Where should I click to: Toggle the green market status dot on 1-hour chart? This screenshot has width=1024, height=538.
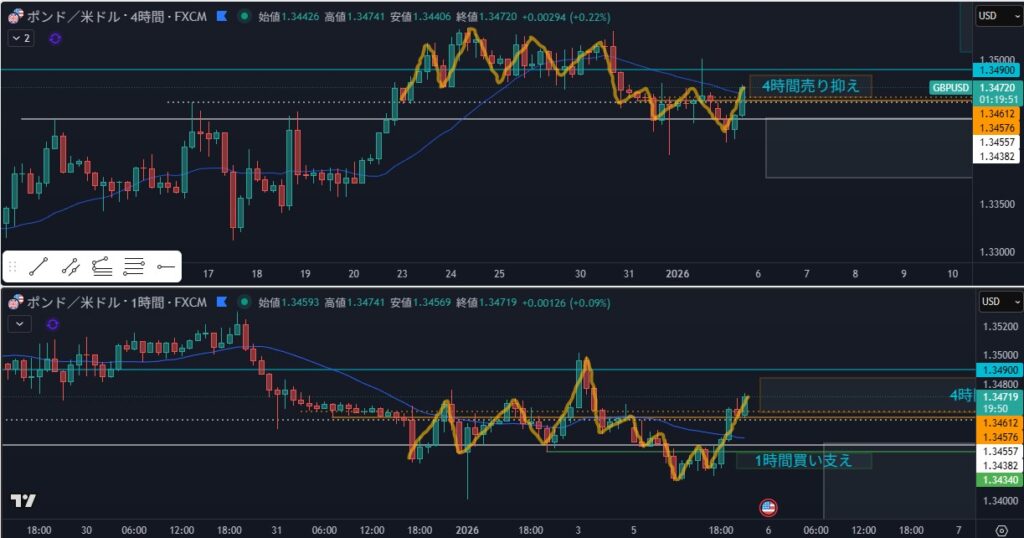(243, 301)
